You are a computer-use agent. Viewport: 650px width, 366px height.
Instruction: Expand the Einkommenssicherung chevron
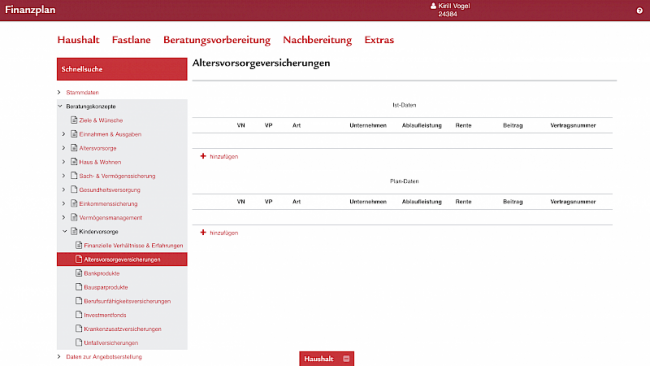click(x=63, y=204)
